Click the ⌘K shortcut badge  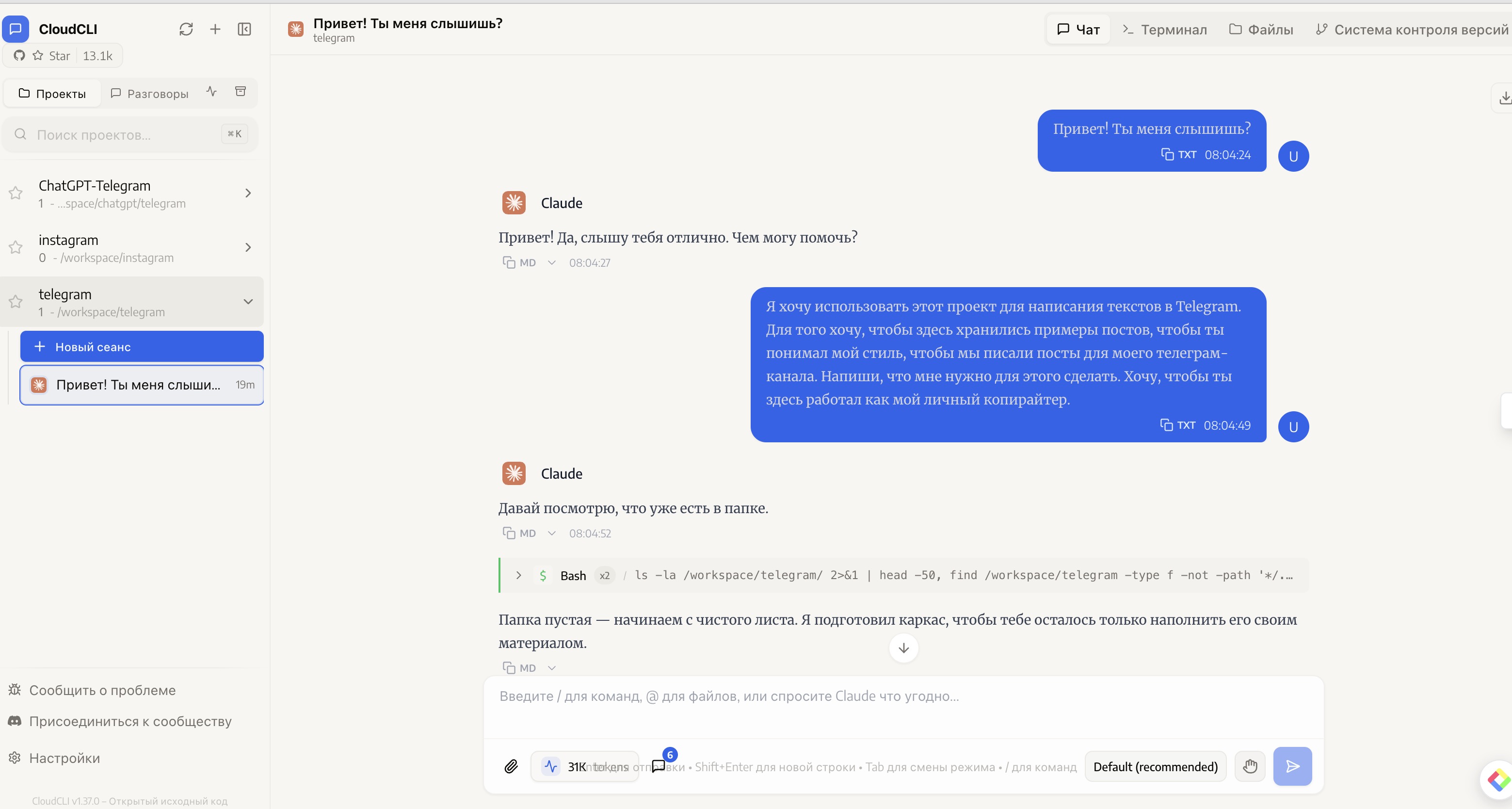coord(235,134)
